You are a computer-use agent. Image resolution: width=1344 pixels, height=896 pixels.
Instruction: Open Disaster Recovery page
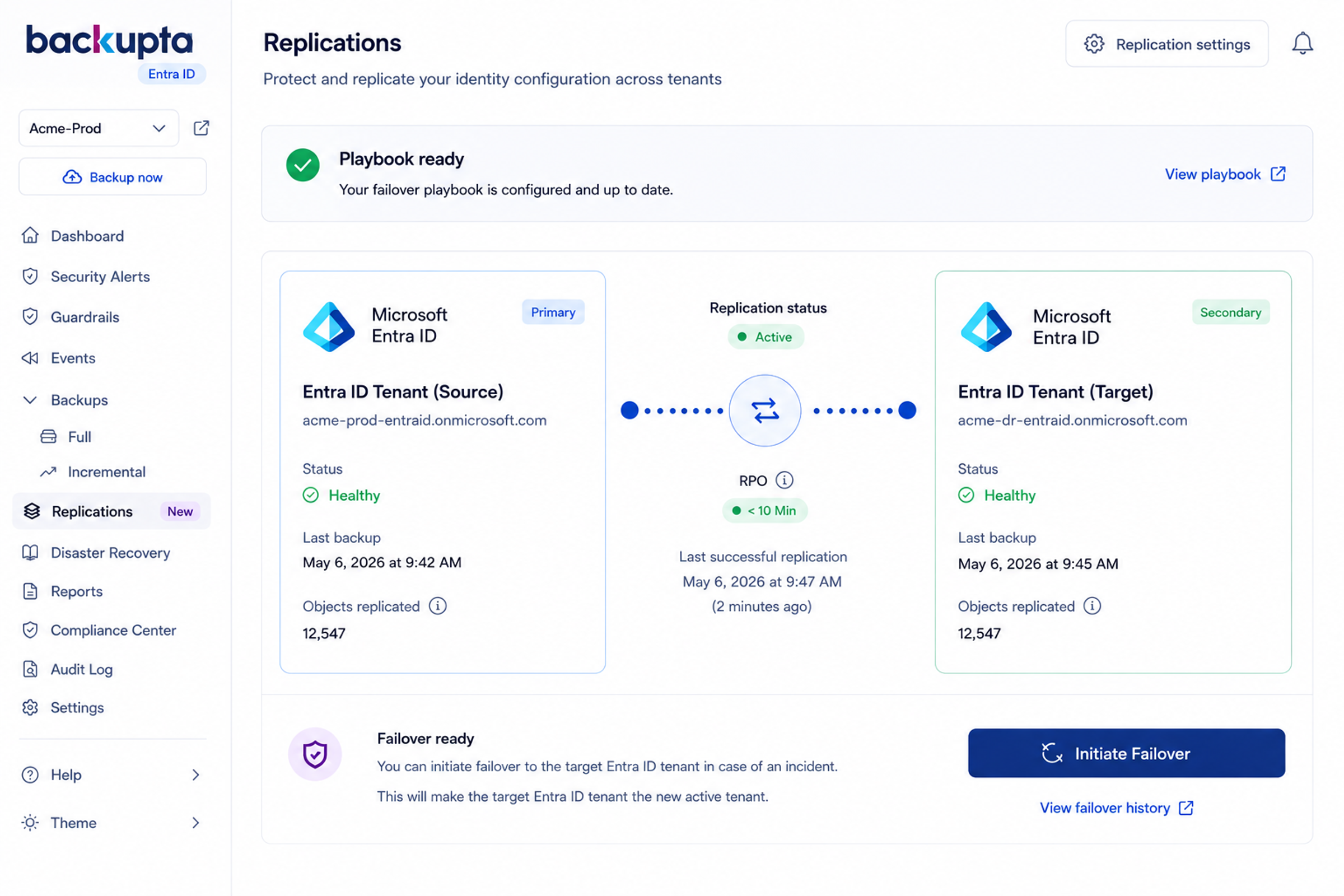click(111, 553)
